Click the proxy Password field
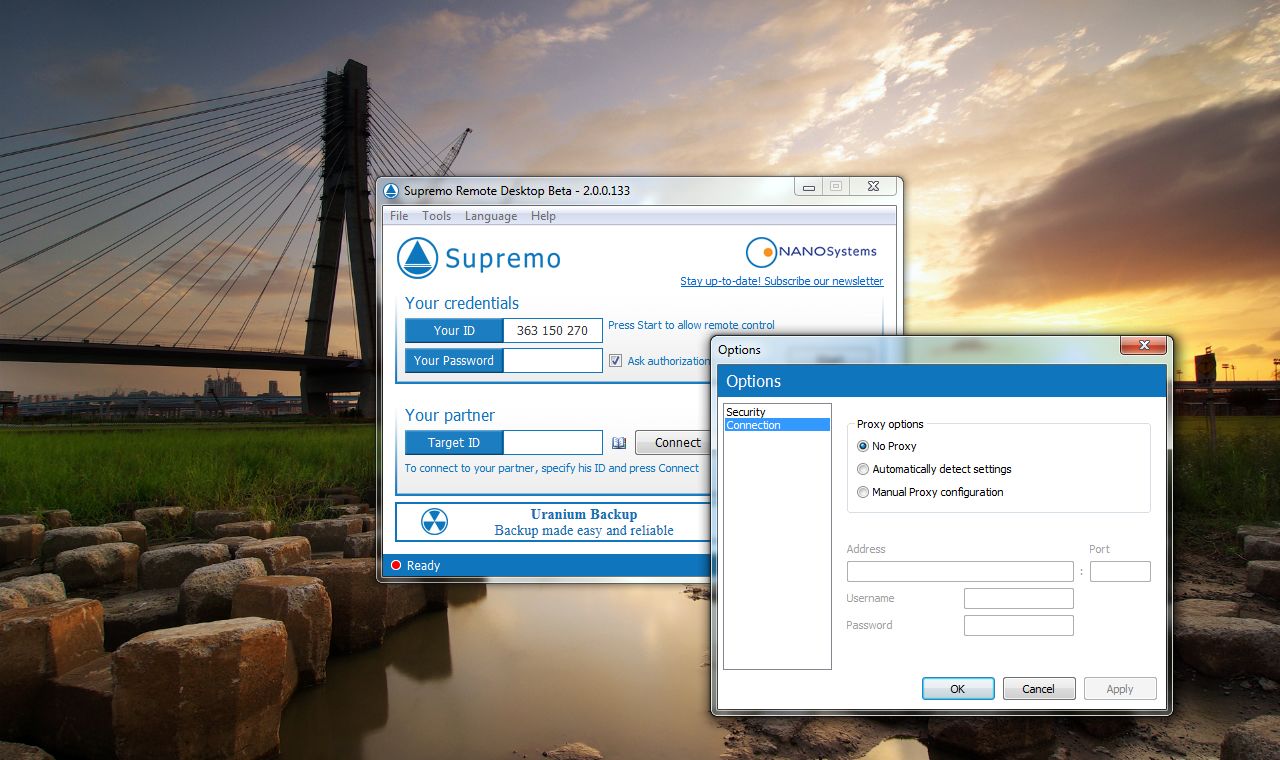 coord(1019,626)
